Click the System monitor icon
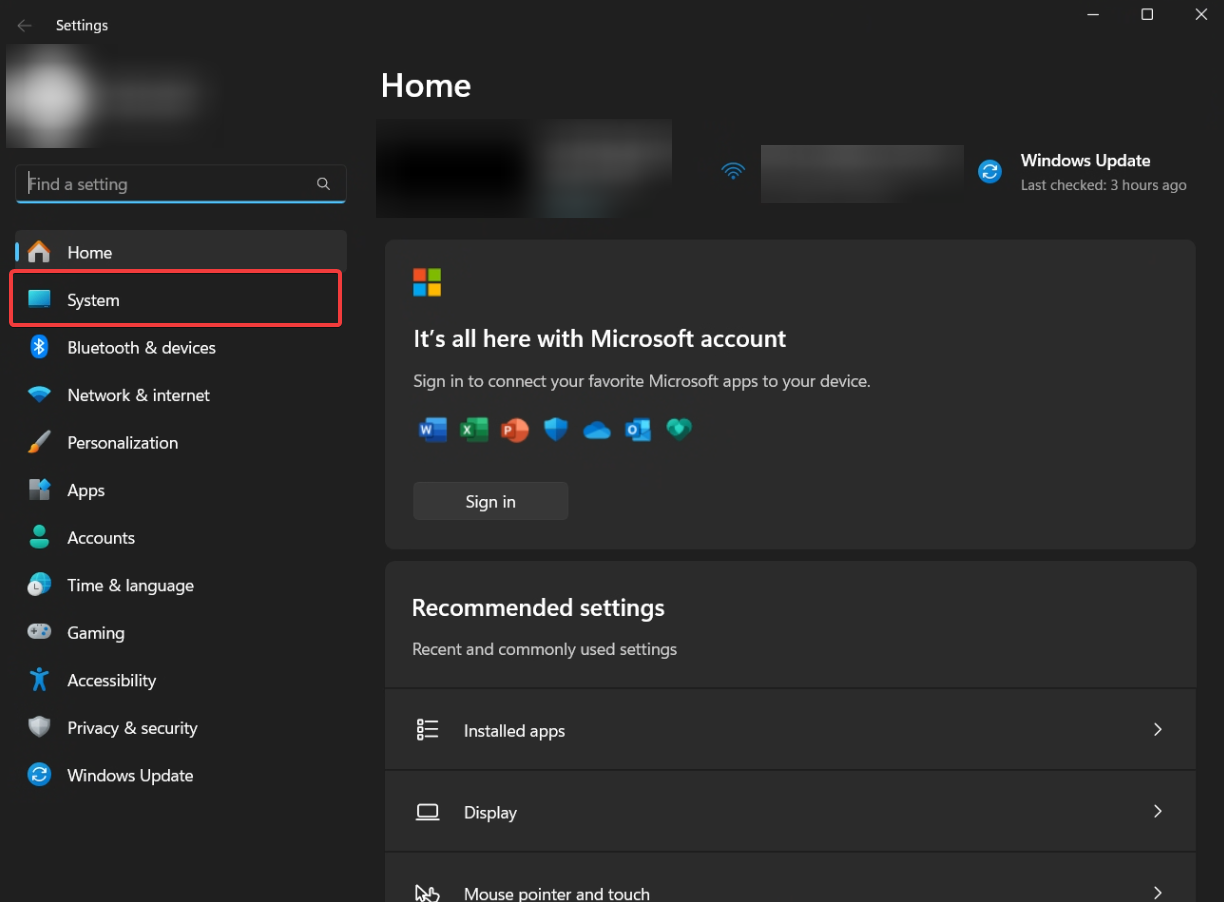This screenshot has height=902, width=1224. coord(39,299)
